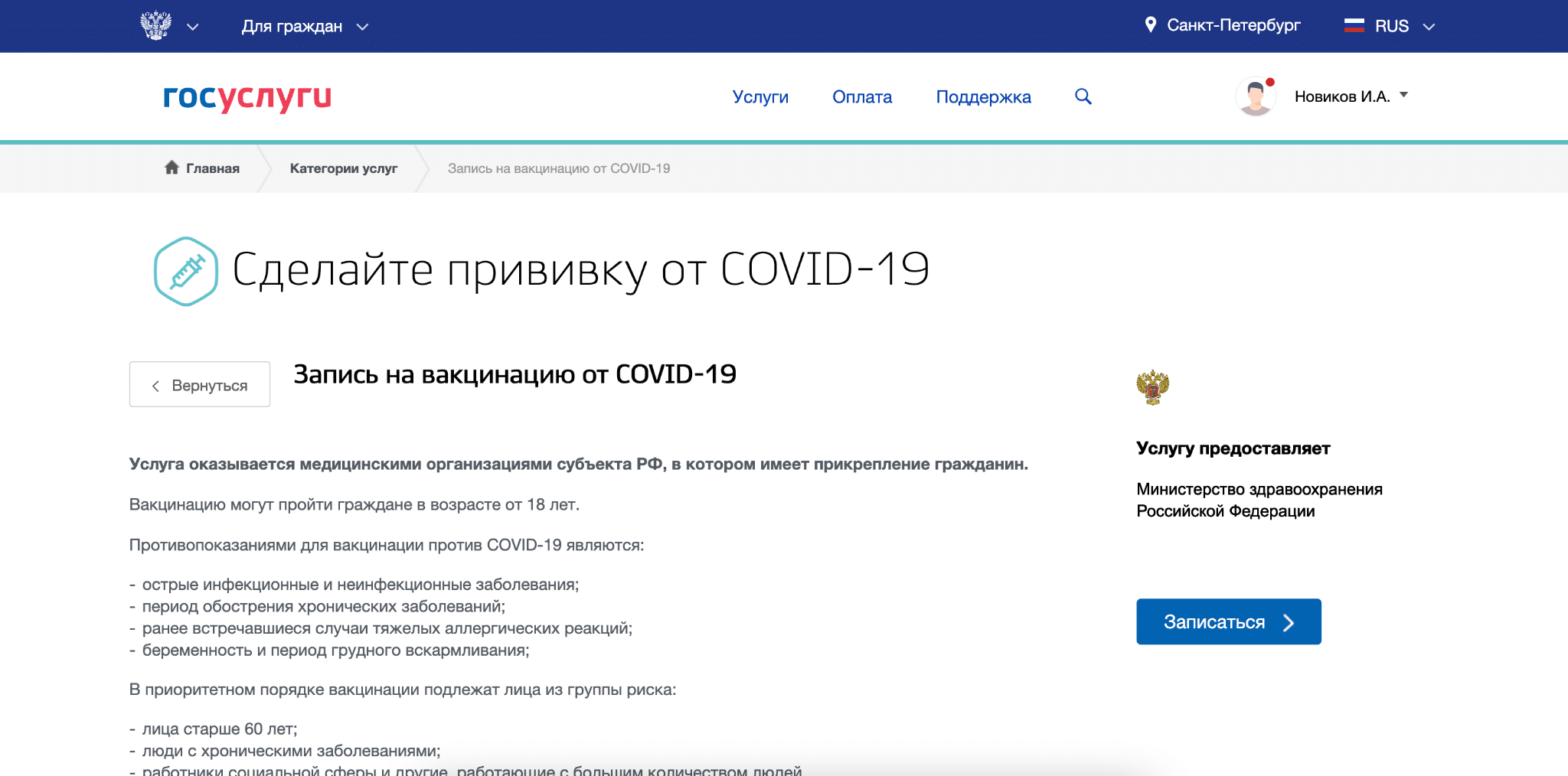1568x776 pixels.
Task: Open the Услуги menu item
Action: pyautogui.click(x=760, y=97)
